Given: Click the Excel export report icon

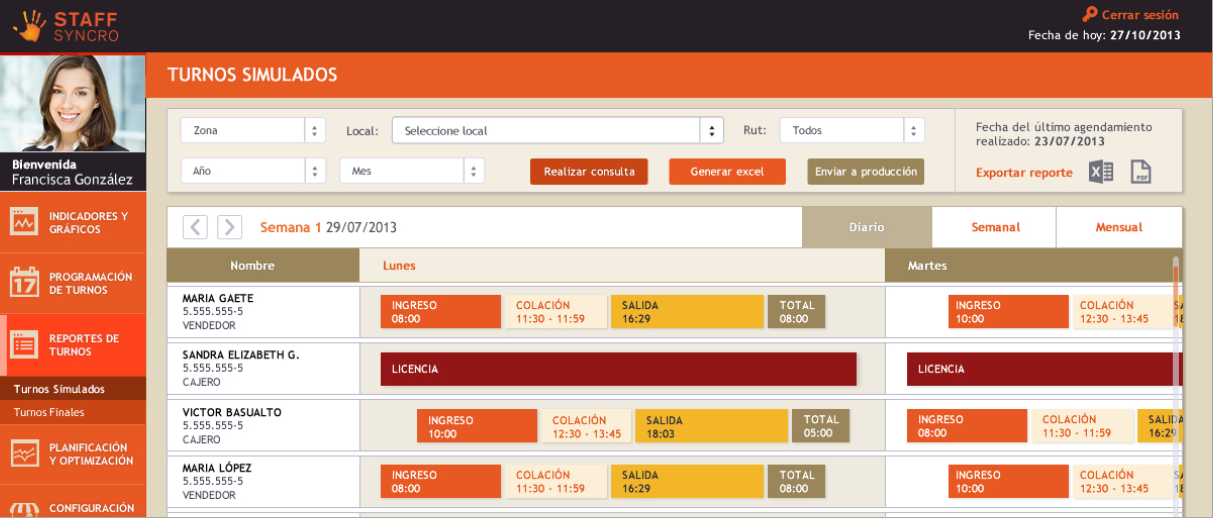Looking at the screenshot, I should (1102, 172).
